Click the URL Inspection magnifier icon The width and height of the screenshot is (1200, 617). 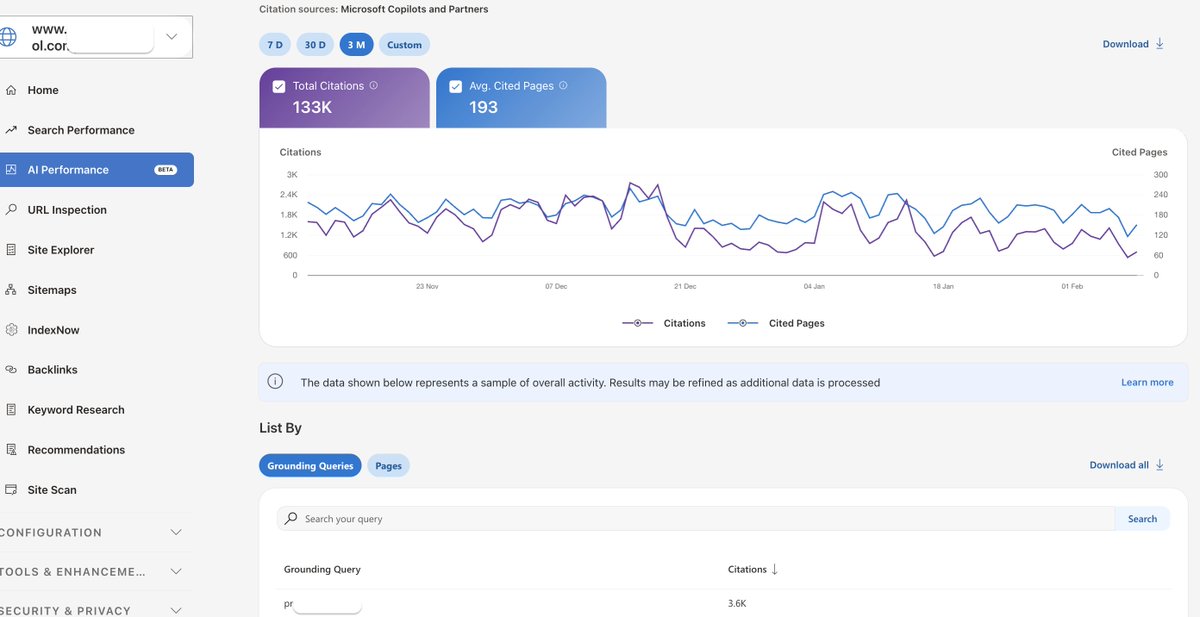pyautogui.click(x=11, y=210)
